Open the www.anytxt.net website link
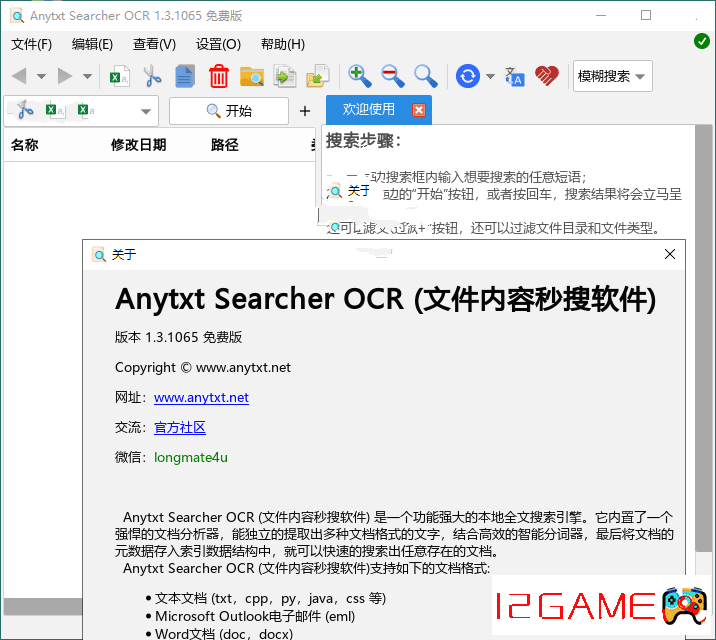The image size is (716, 640). [201, 398]
